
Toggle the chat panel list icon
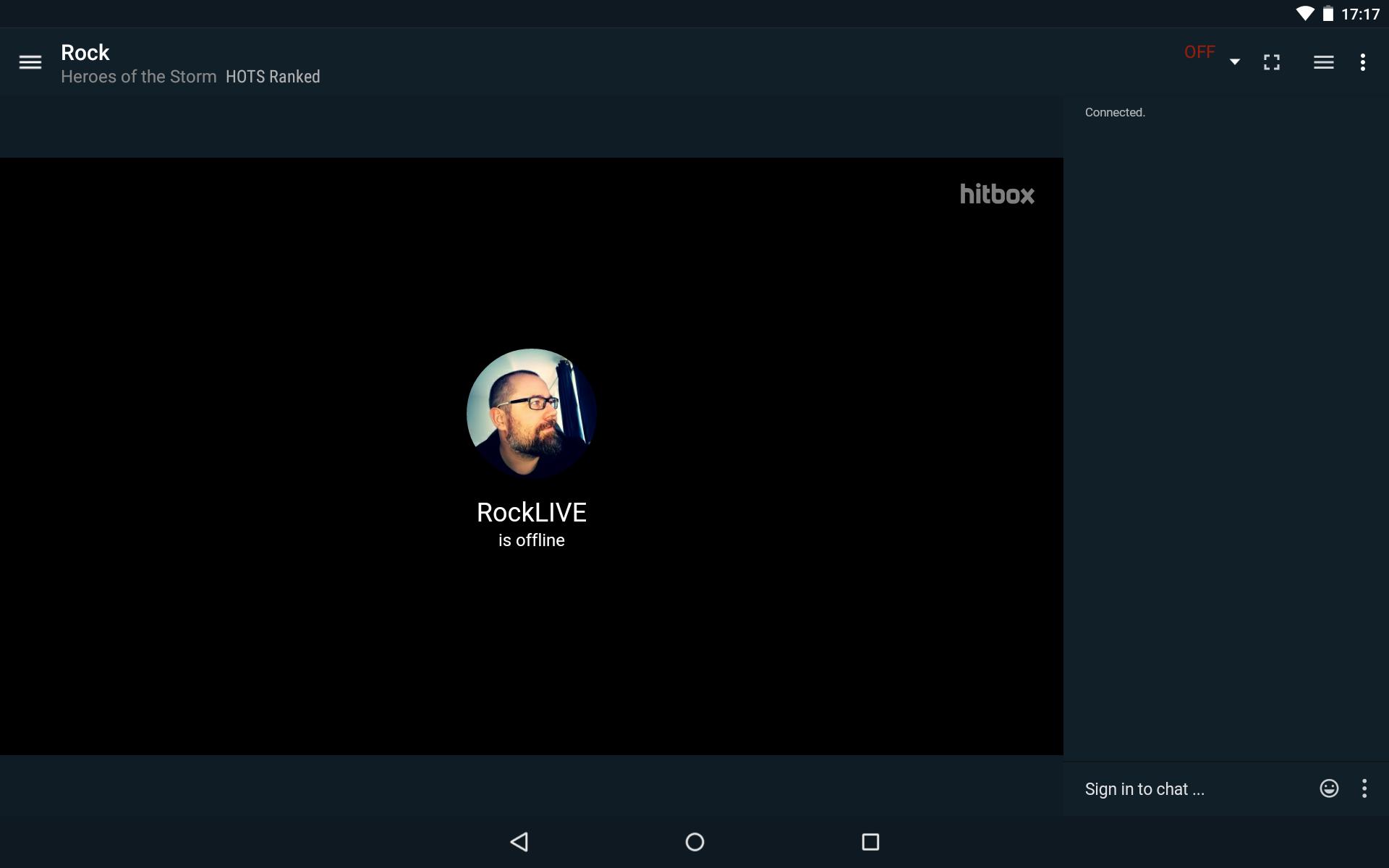tap(1324, 62)
